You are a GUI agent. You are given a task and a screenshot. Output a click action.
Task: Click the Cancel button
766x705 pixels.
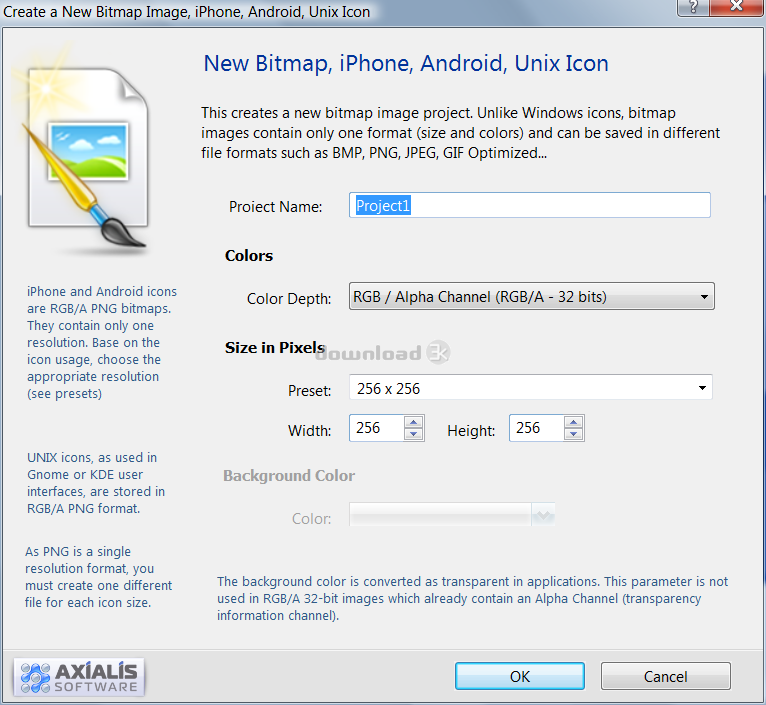(x=665, y=676)
